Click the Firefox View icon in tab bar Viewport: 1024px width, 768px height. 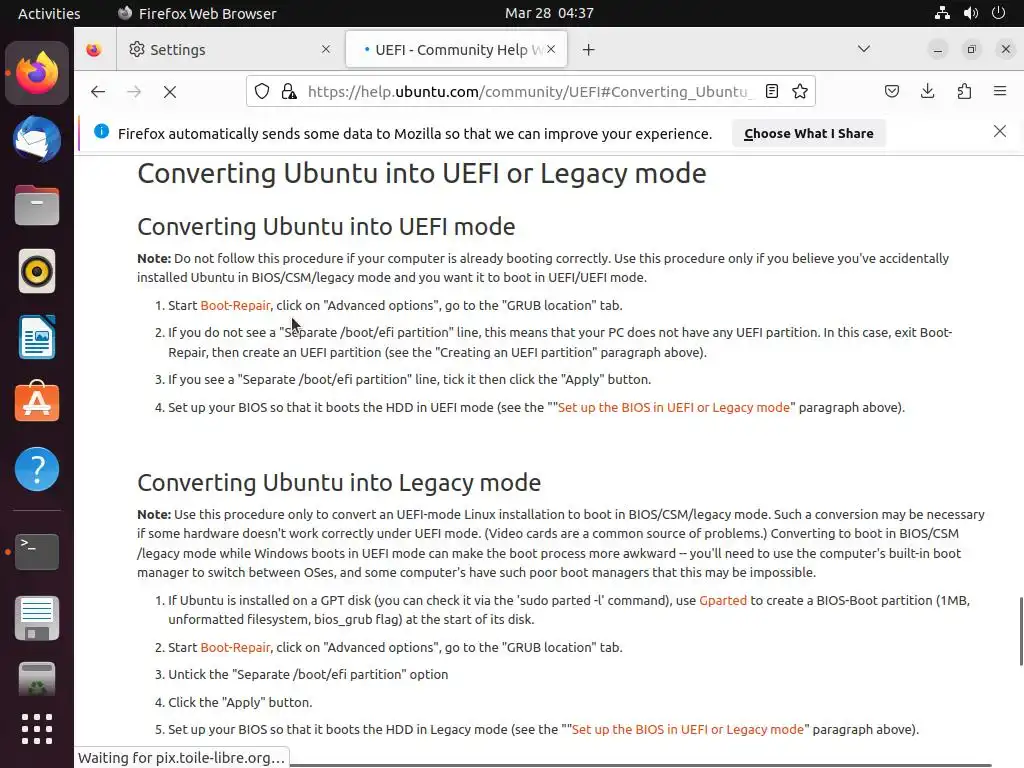(94, 50)
